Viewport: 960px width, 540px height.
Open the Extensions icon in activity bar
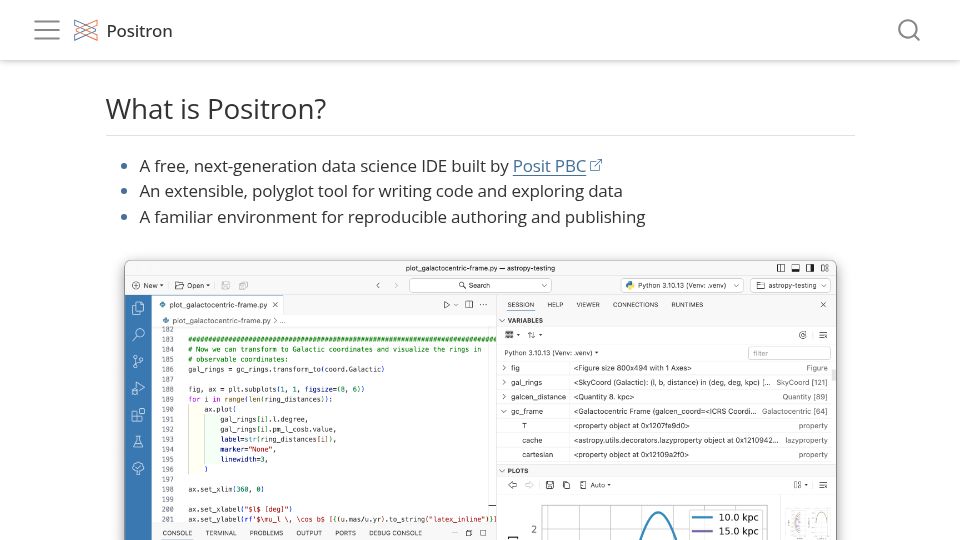tap(138, 415)
